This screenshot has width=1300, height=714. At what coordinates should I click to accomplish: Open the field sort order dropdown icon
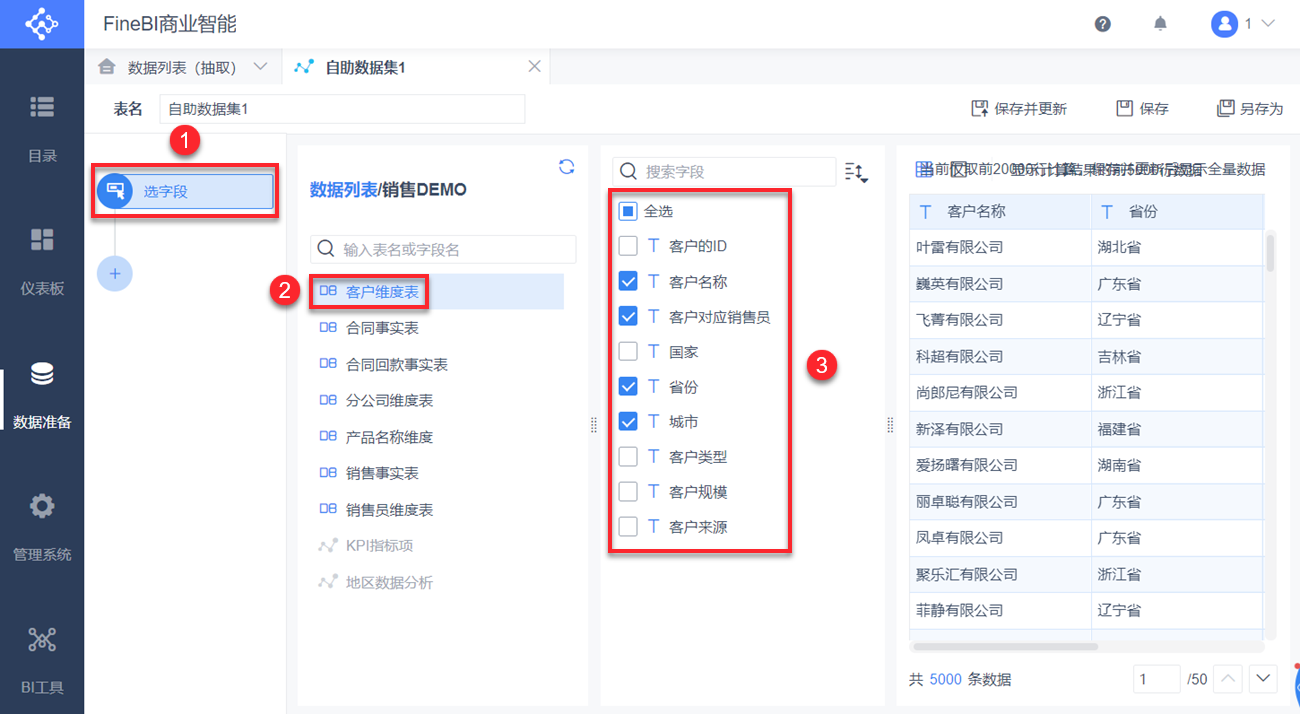(856, 172)
